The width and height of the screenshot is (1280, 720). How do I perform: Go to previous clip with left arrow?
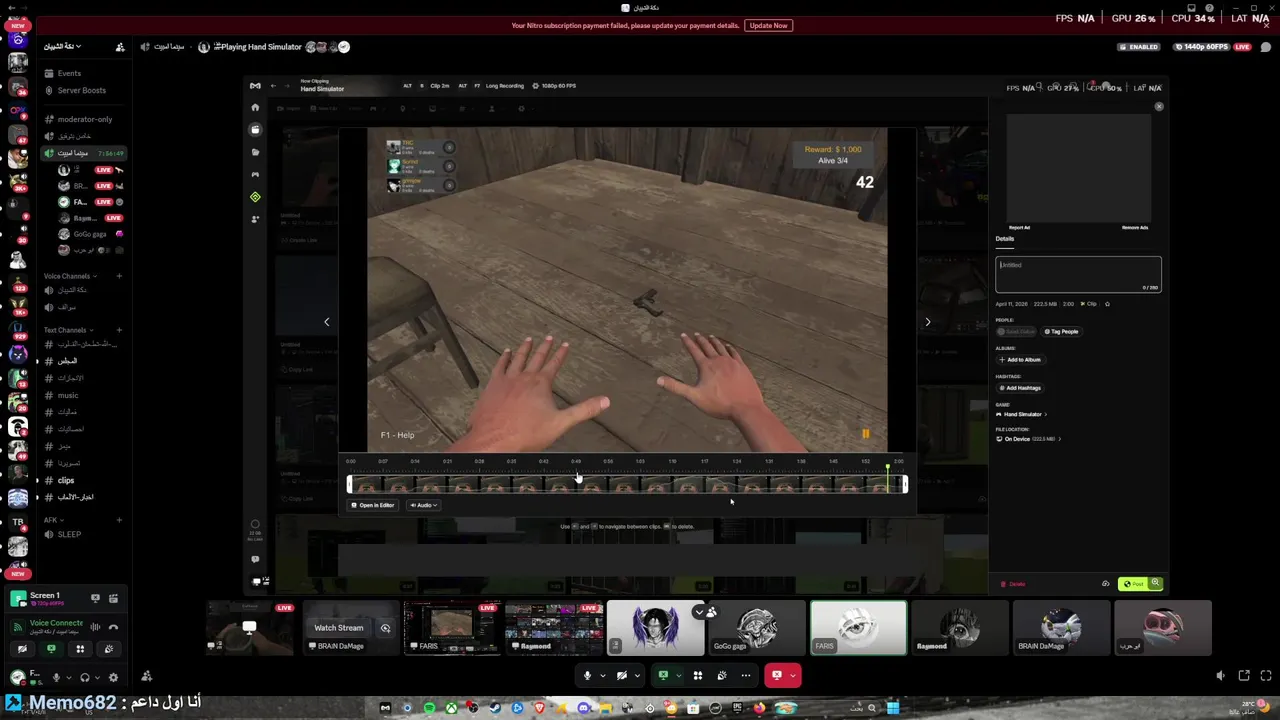(x=326, y=322)
